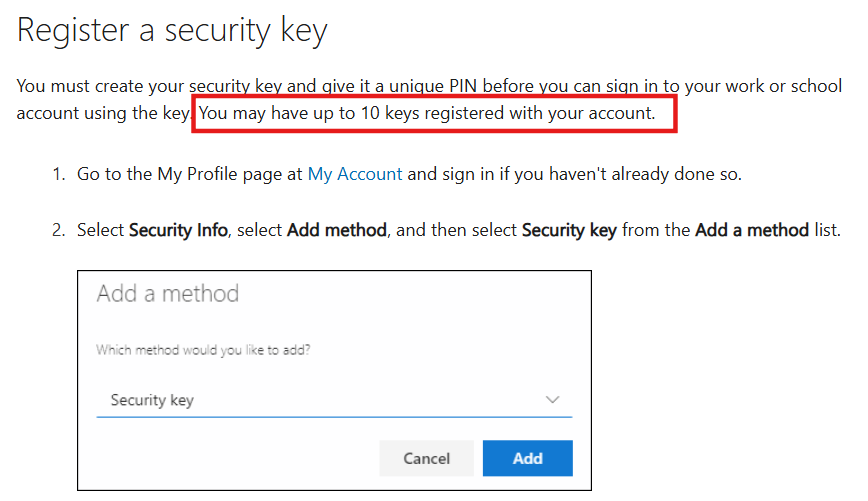Click the blue Add button

[527, 458]
